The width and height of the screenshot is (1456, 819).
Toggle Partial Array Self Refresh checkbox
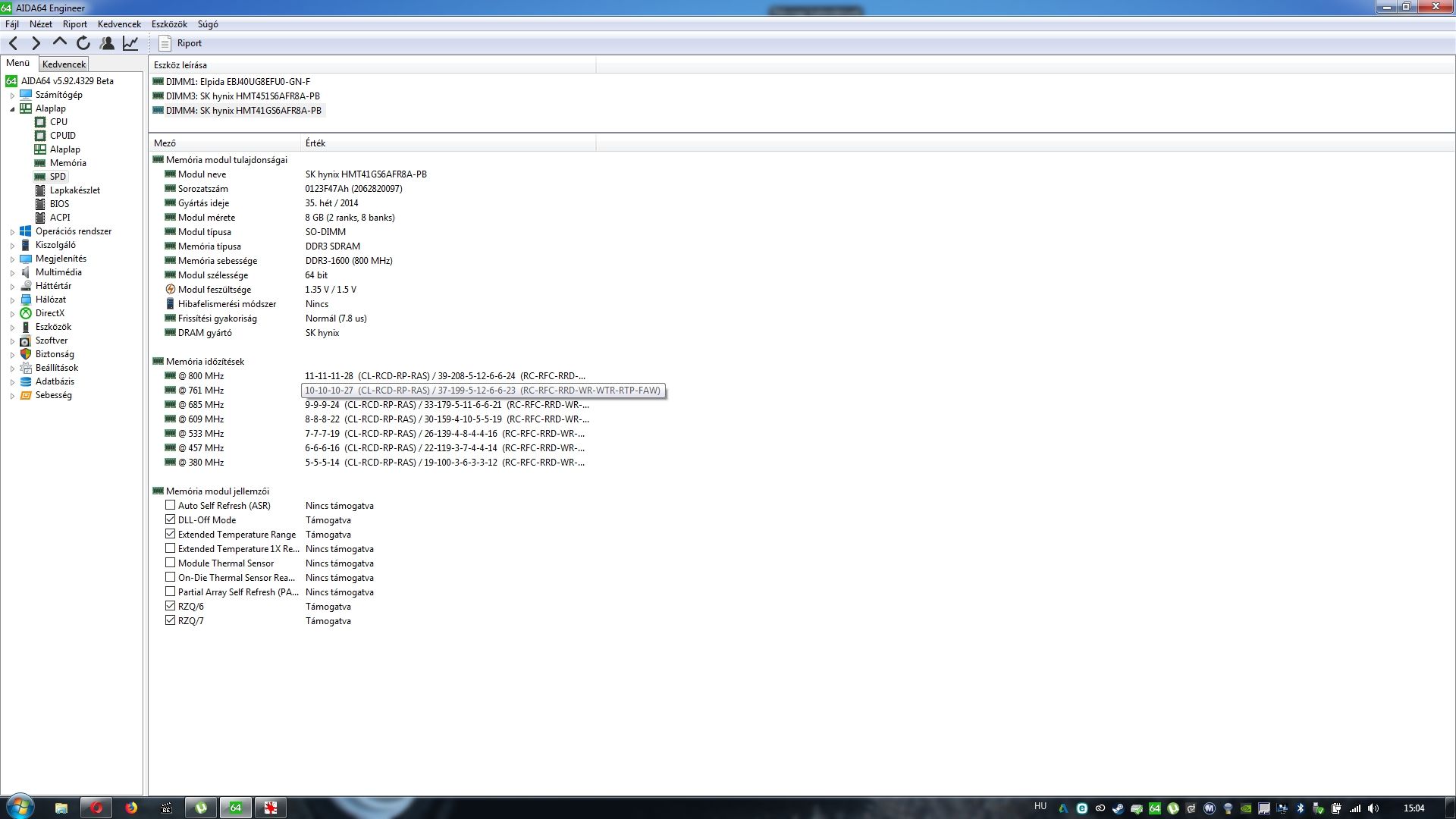point(170,591)
